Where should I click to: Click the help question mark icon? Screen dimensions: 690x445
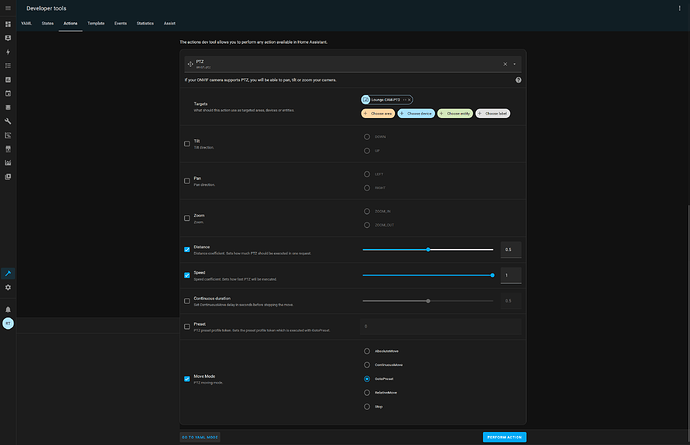tap(518, 79)
